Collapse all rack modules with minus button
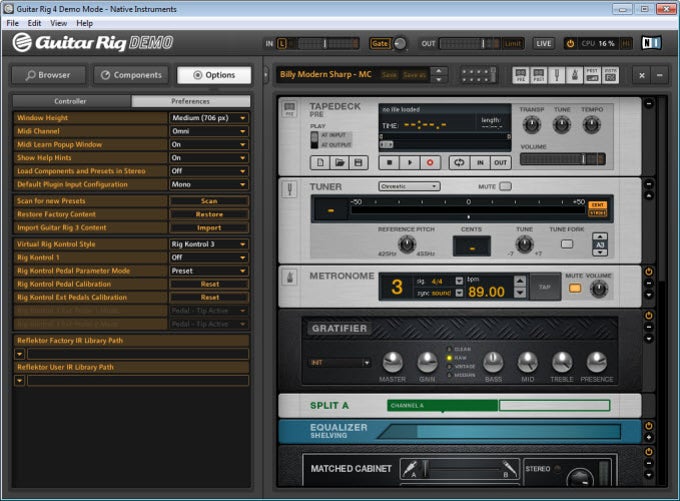The height and width of the screenshot is (501, 680). (x=660, y=75)
